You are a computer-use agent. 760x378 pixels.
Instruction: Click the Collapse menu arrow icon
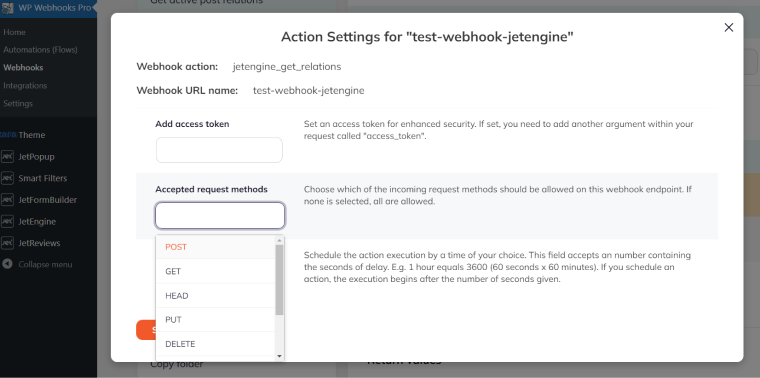7,264
